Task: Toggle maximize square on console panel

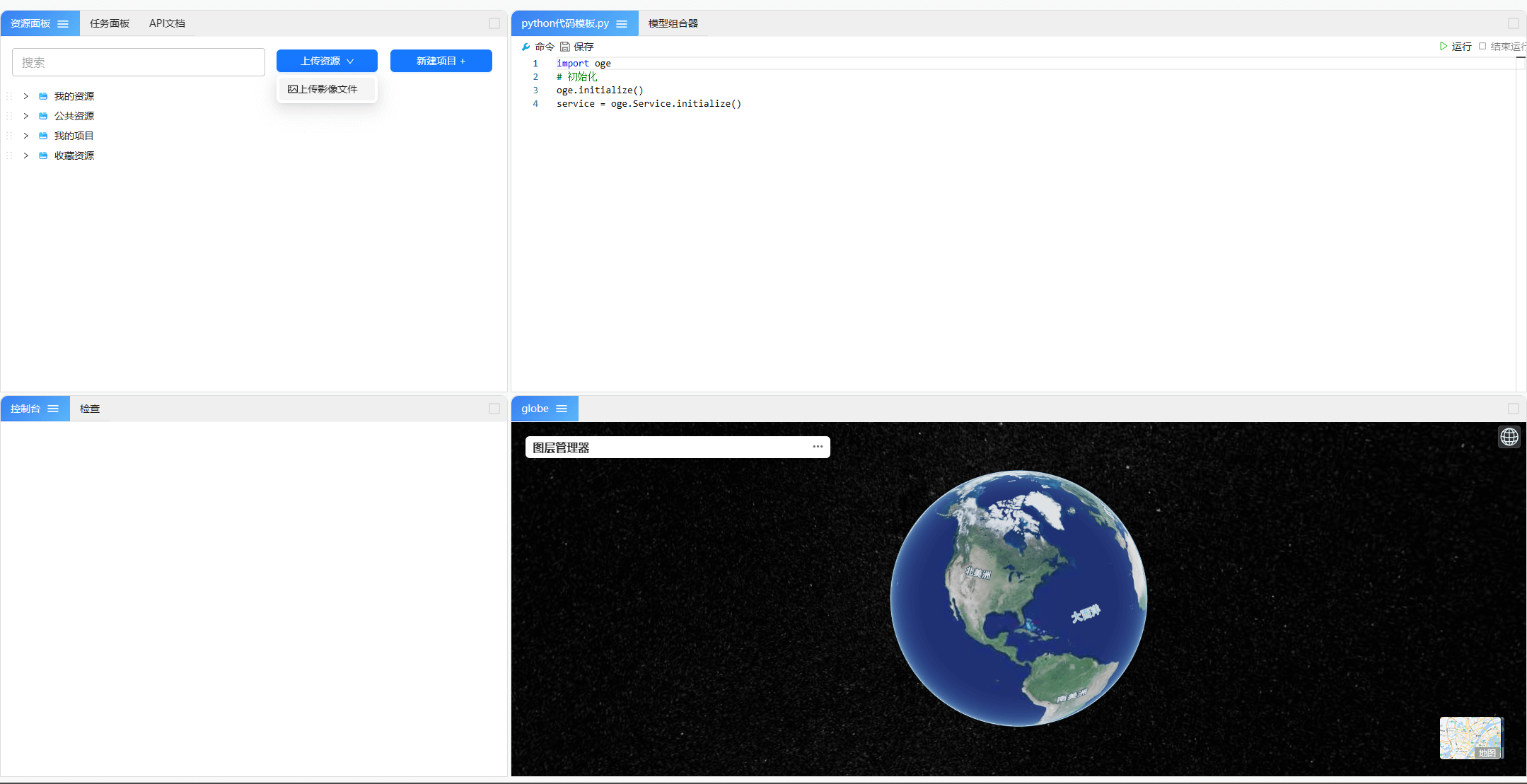Action: point(494,409)
